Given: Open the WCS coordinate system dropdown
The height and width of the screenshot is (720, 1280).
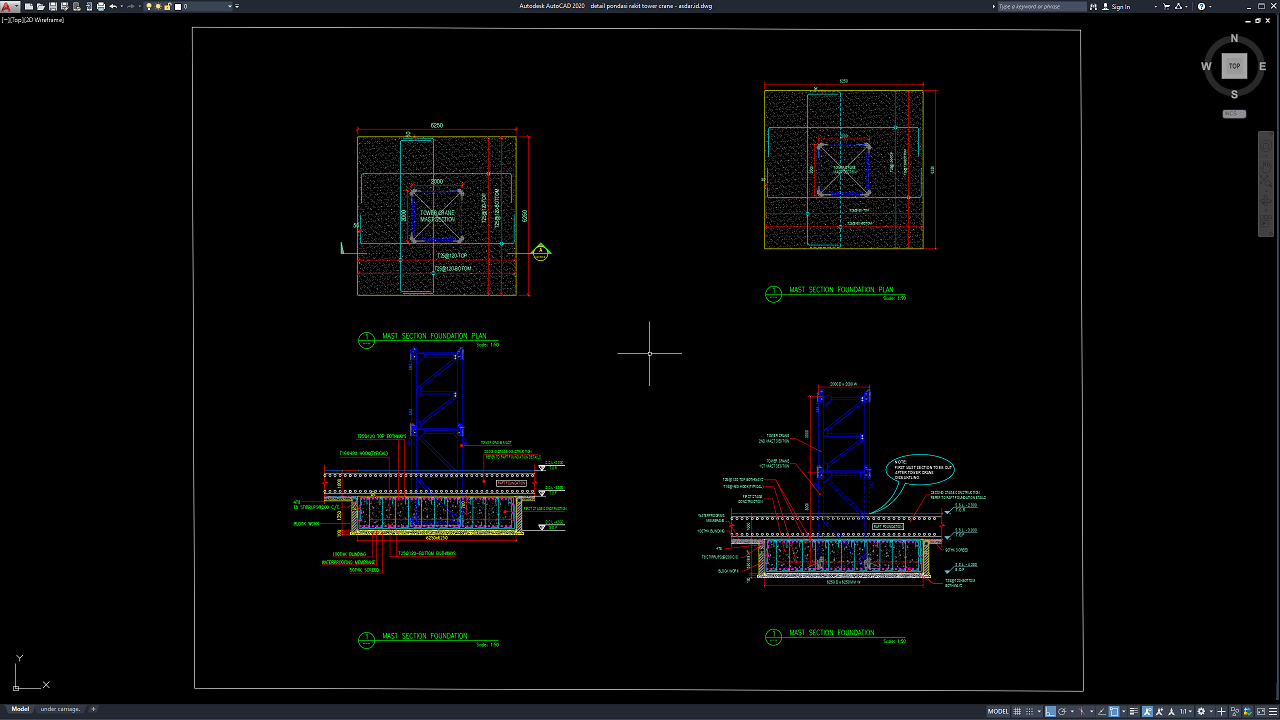Looking at the screenshot, I should point(1234,114).
